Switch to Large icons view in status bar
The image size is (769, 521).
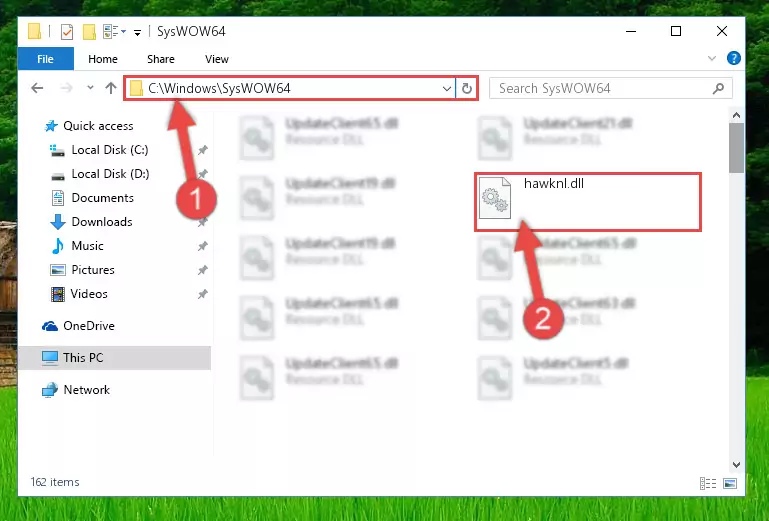(x=730, y=483)
